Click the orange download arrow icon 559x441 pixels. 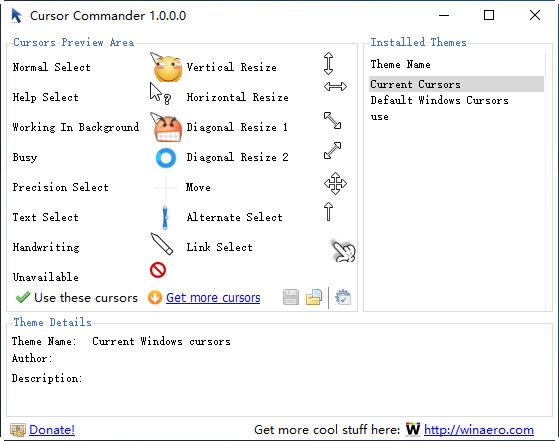tap(155, 297)
